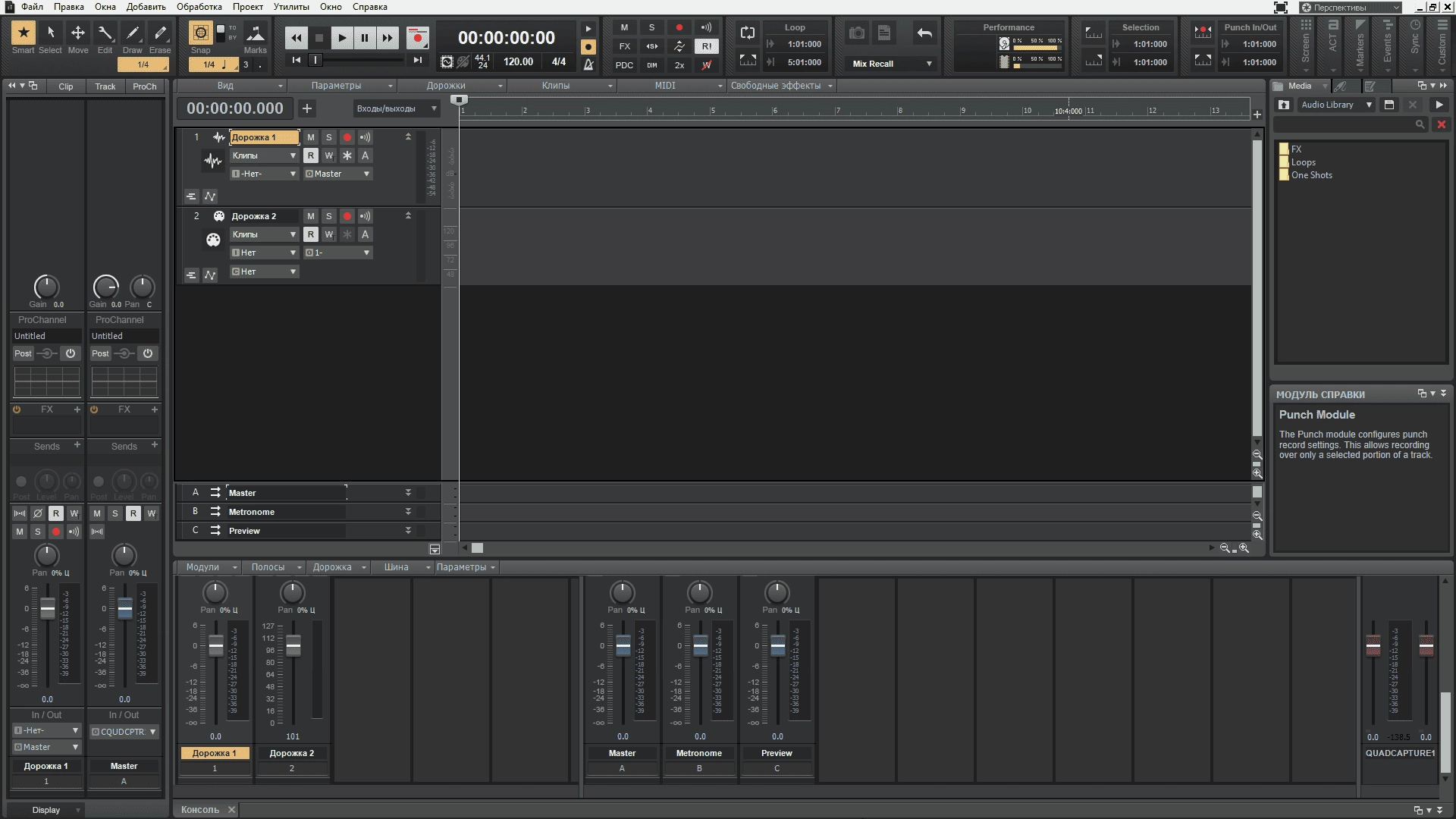Screen dimensions: 1456x819
Task: Click the FX bypass button in Mix module
Action: tap(624, 46)
